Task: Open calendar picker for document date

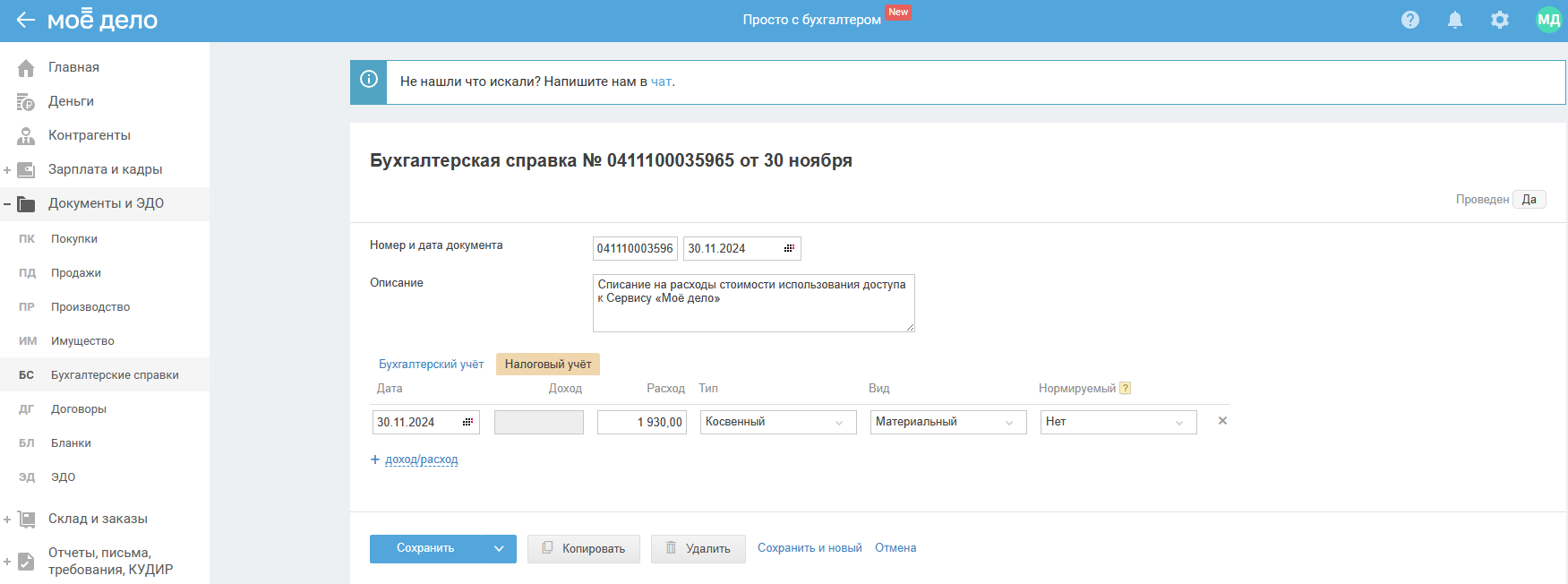Action: point(789,248)
